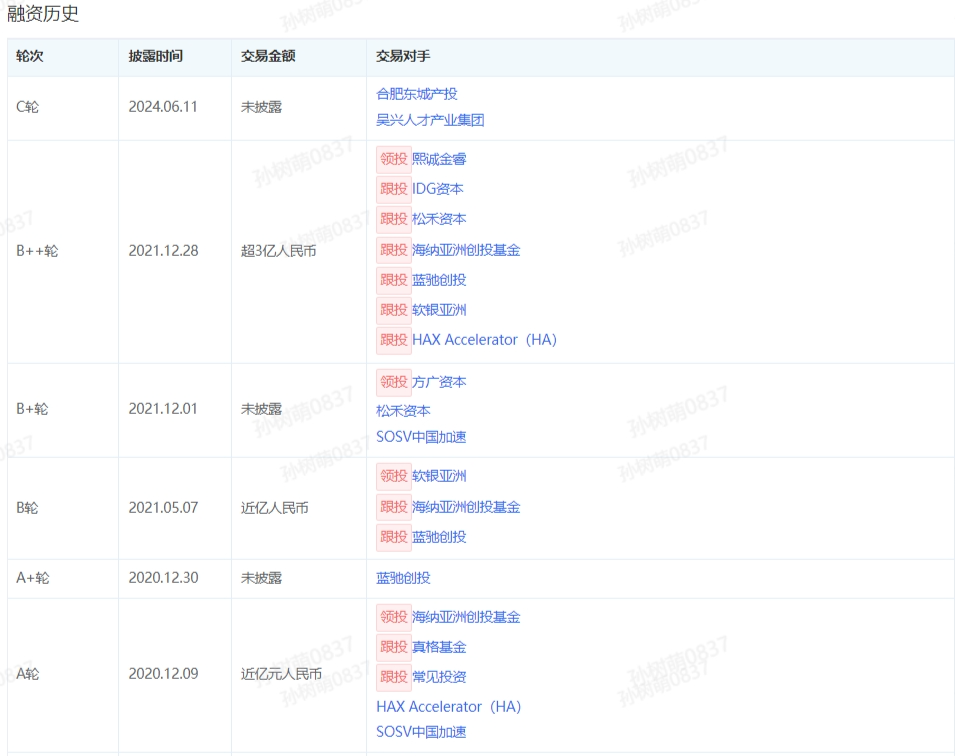
Task: Open the 合肥东城产投 investor link
Action: pyautogui.click(x=416, y=94)
